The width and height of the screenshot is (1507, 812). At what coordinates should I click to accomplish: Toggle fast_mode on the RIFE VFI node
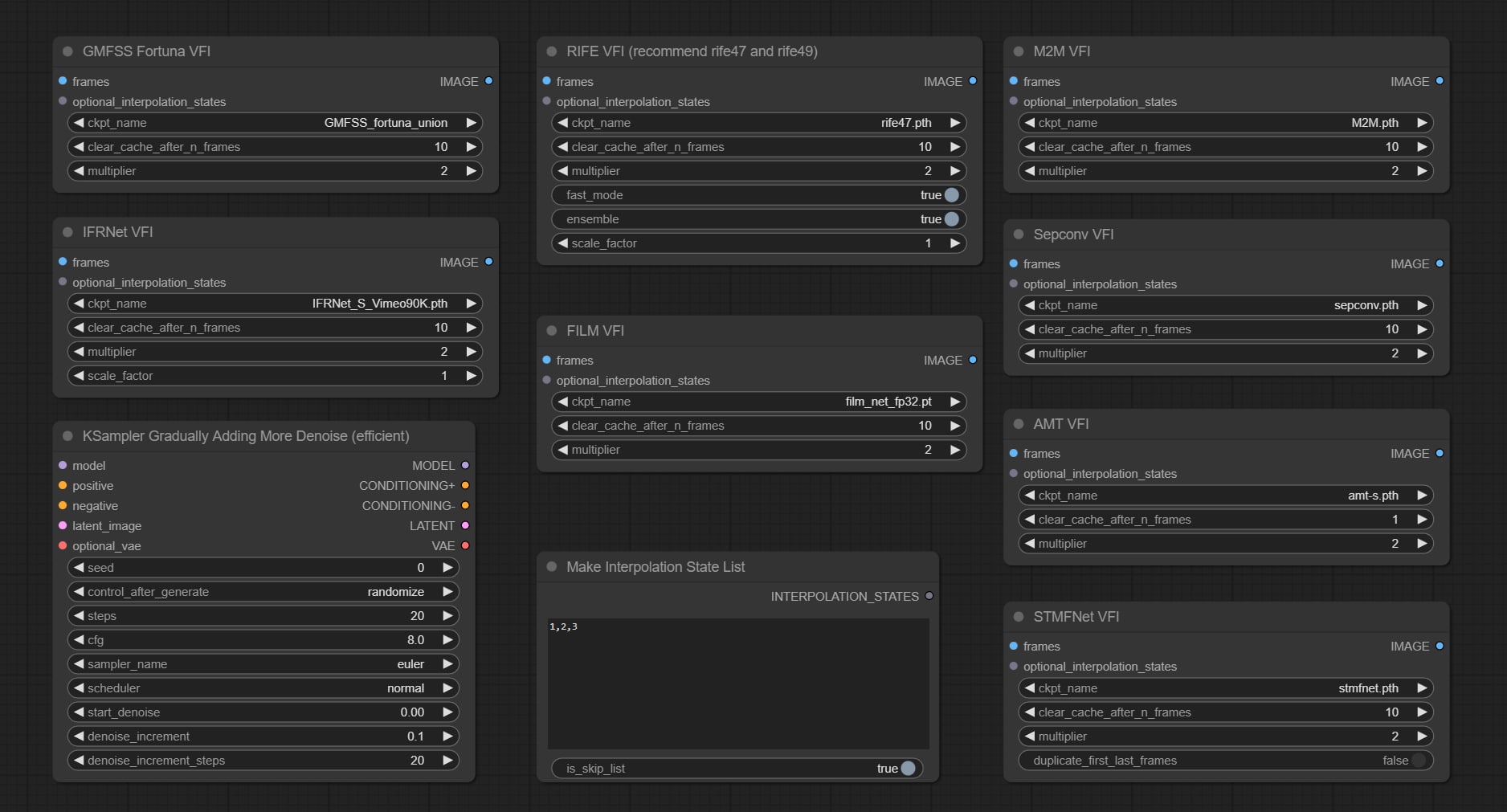[x=759, y=195]
